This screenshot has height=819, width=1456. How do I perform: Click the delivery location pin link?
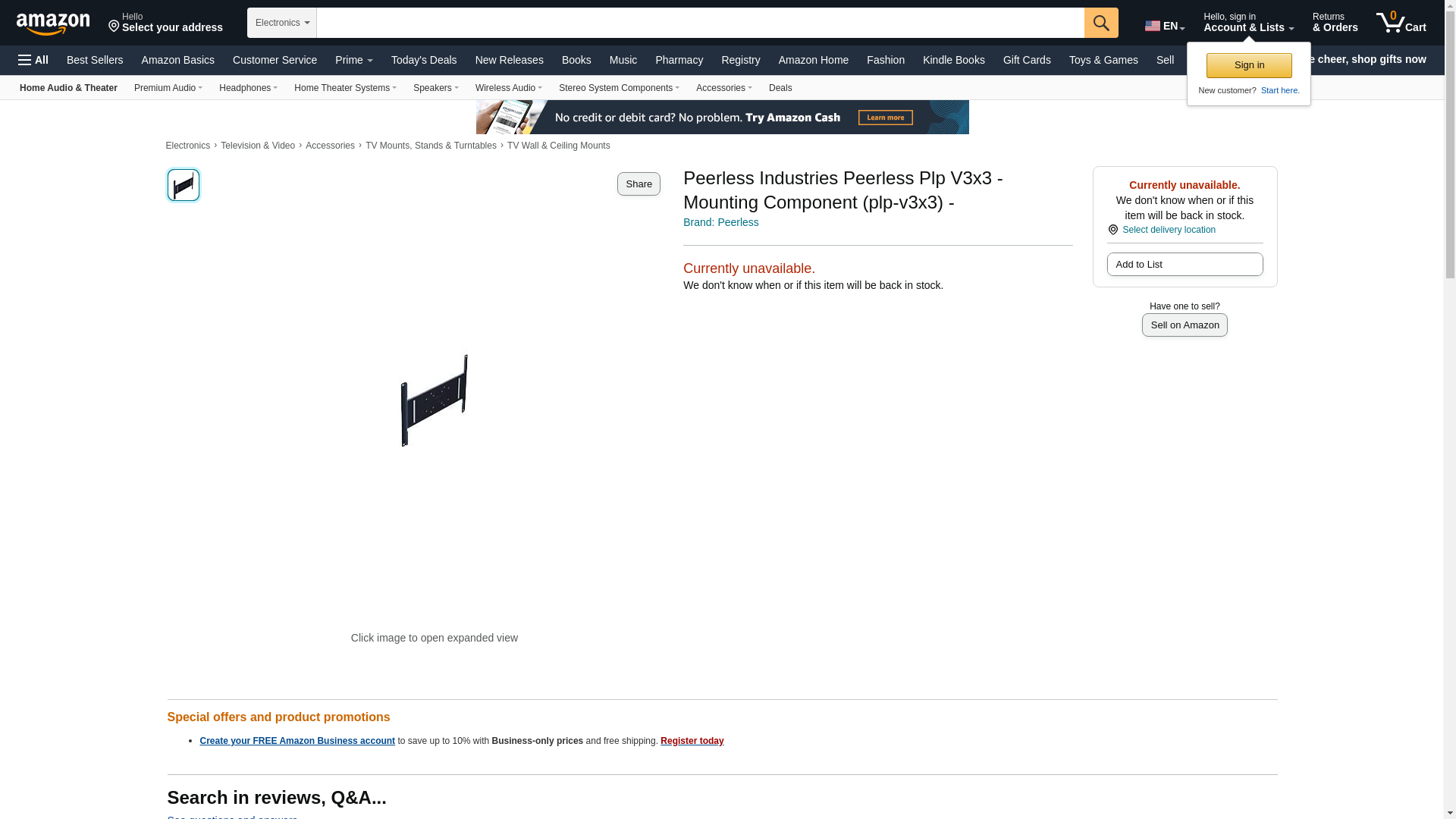pos(1162,230)
